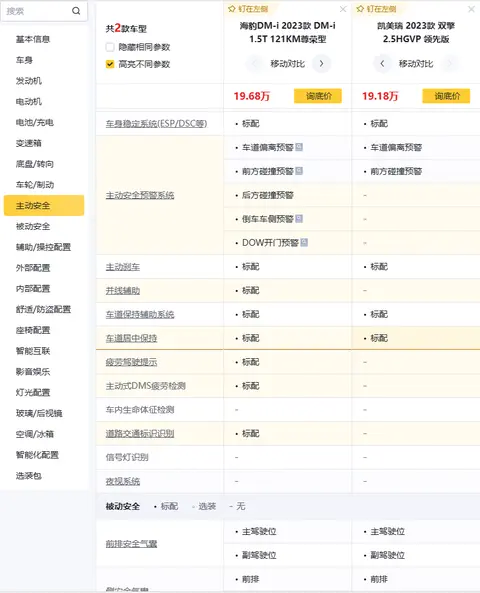Click 凯美瑞 2023款 双擎 car title
Screen dimensions: 480x593
click(x=416, y=32)
